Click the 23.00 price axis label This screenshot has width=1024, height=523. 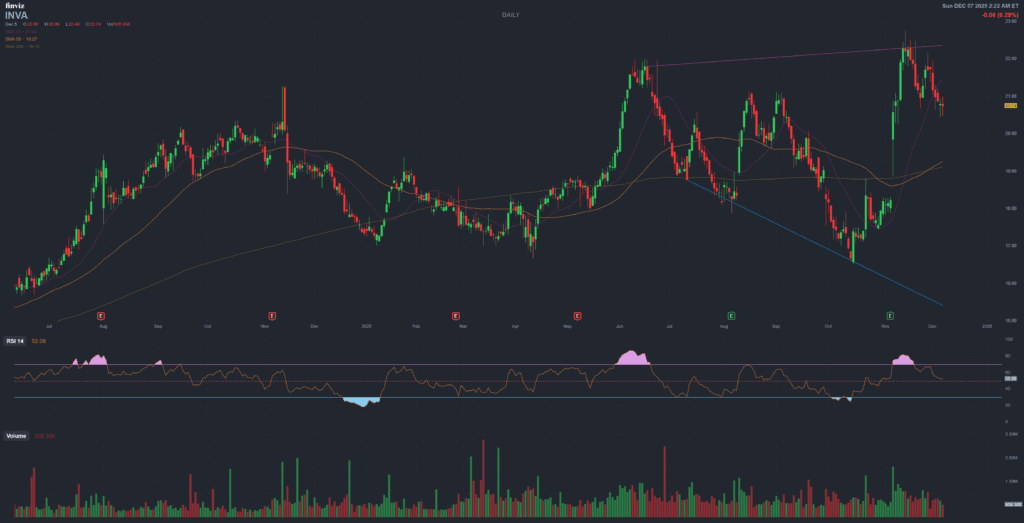[x=1012, y=22]
